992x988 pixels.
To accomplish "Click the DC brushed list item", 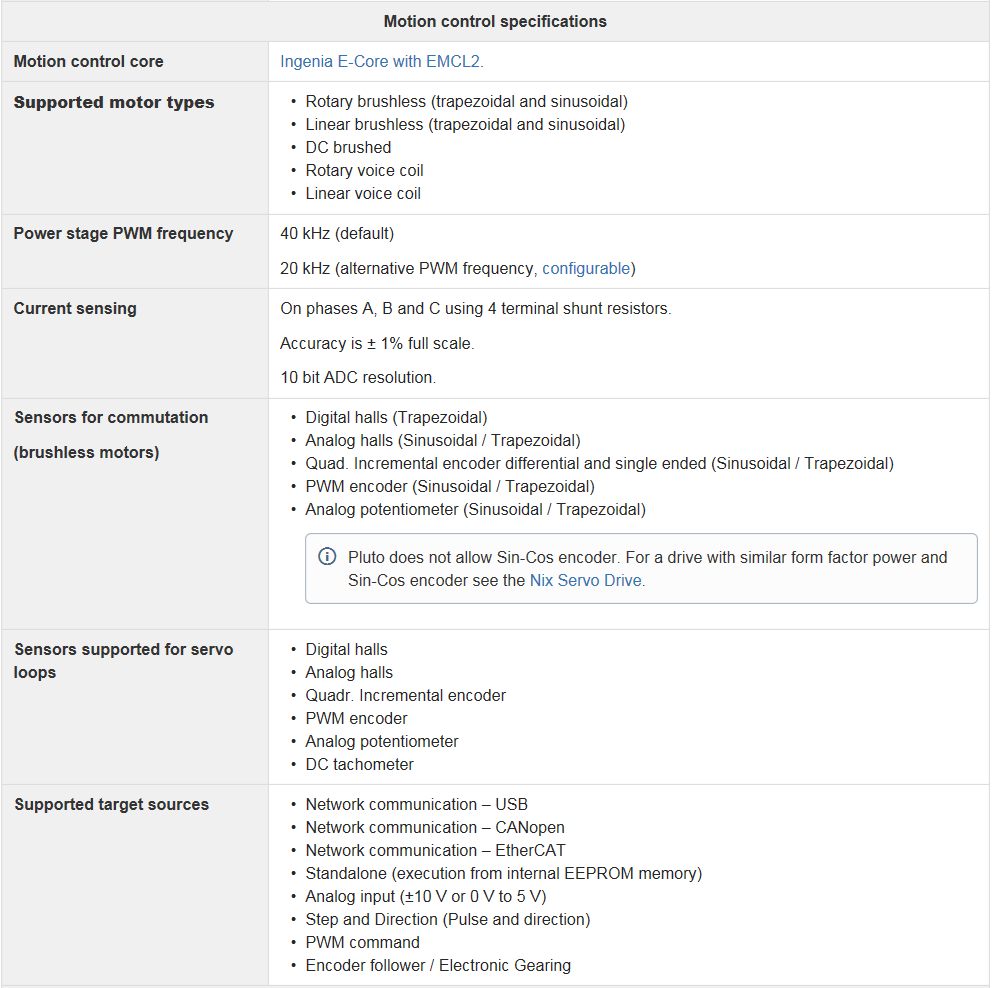I will tap(348, 147).
